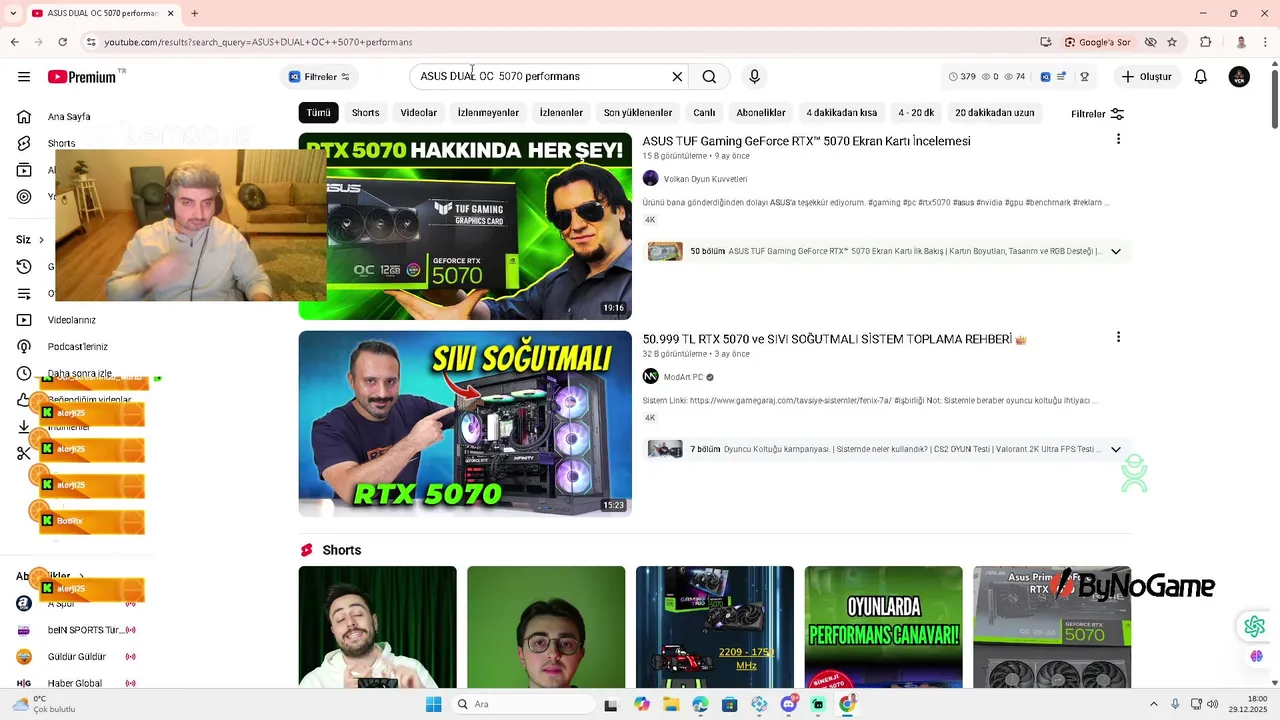Bookmark this page with the star
The image size is (1280, 720).
pyautogui.click(x=1172, y=42)
